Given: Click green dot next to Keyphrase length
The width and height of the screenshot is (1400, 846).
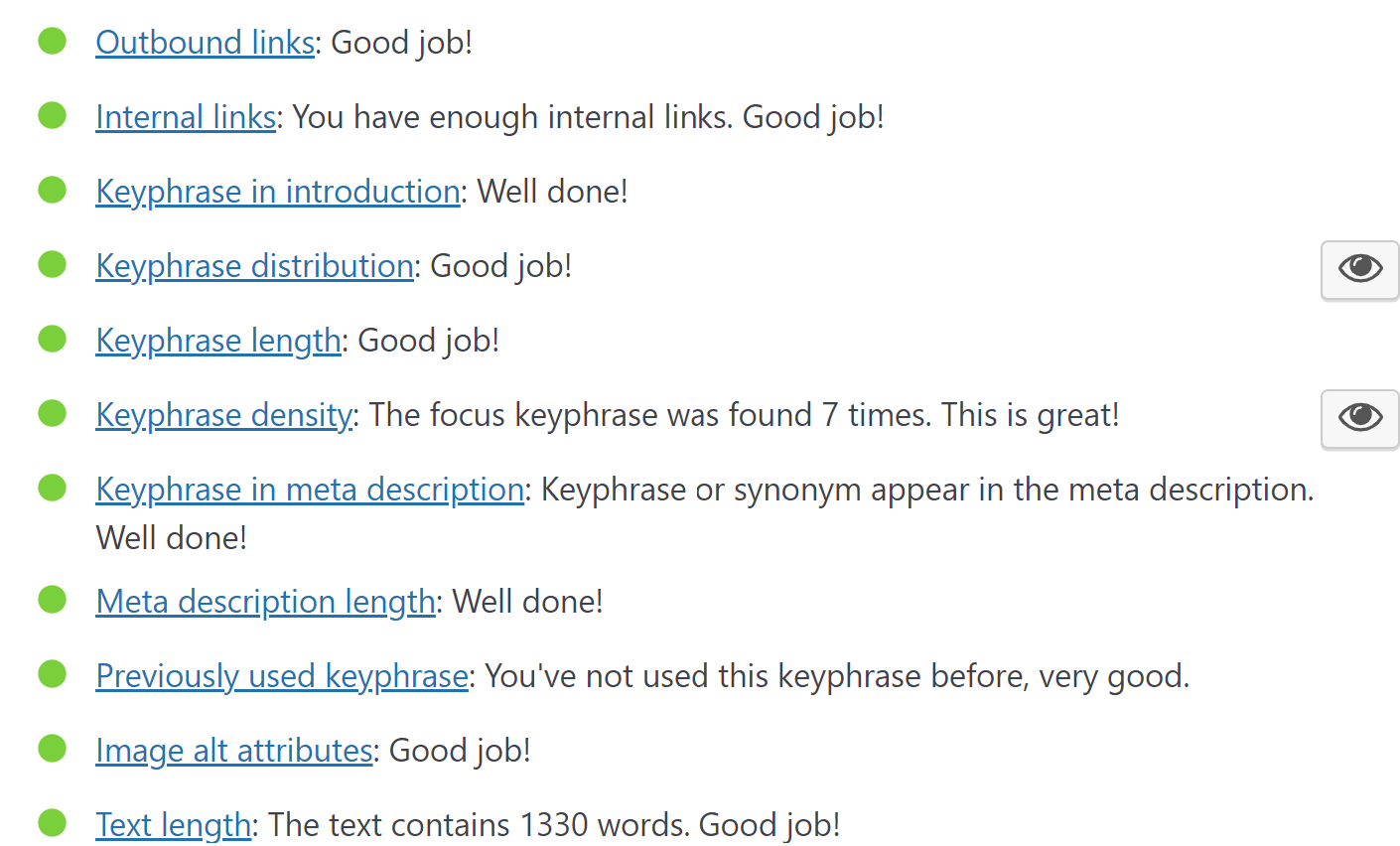Looking at the screenshot, I should pyautogui.click(x=52, y=340).
